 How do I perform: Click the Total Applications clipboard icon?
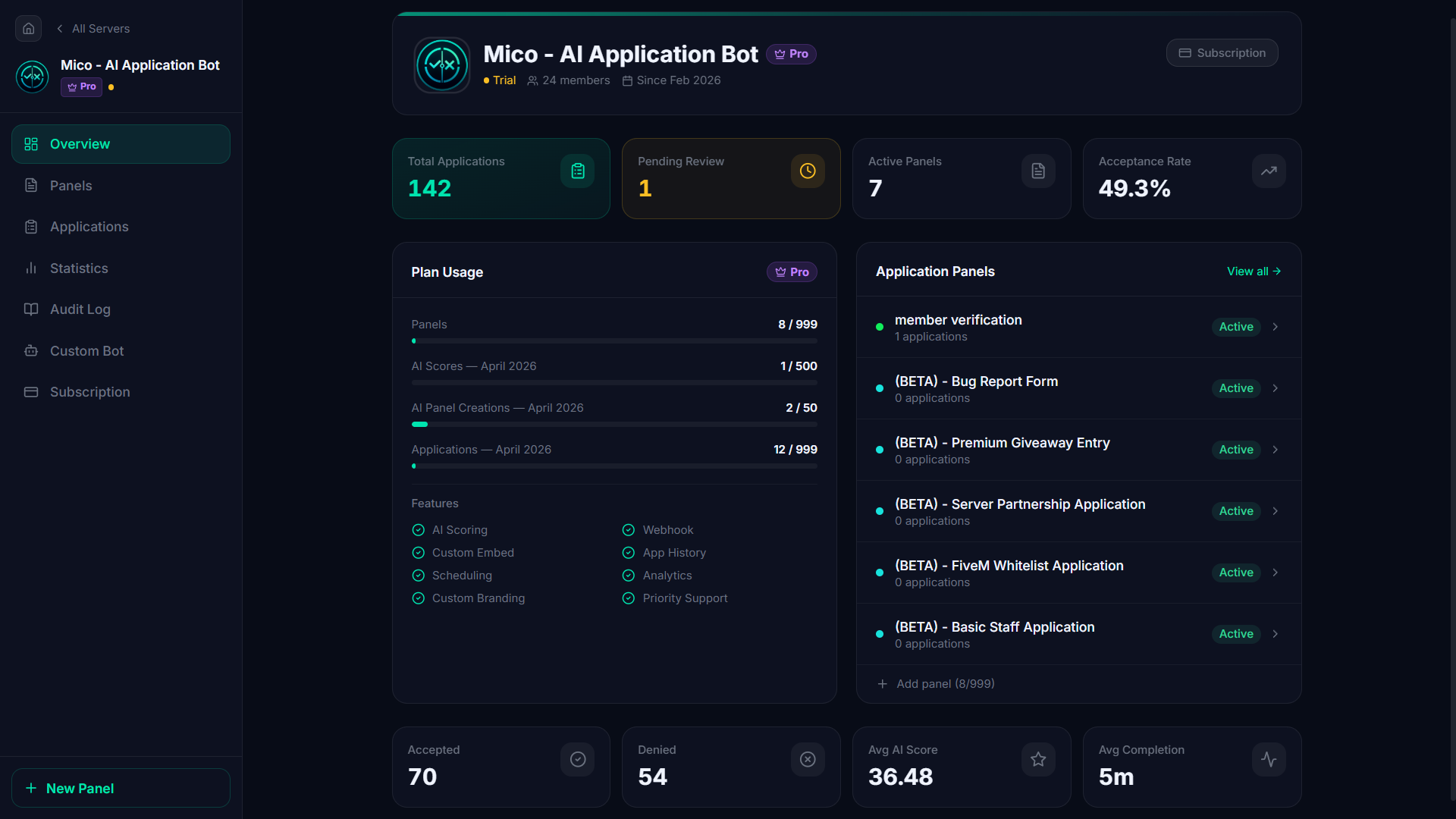[578, 171]
